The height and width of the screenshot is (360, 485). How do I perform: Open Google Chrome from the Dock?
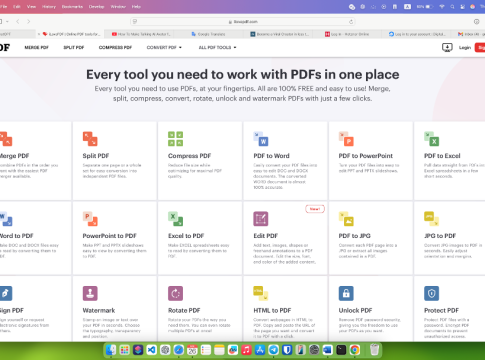[x=355, y=350]
